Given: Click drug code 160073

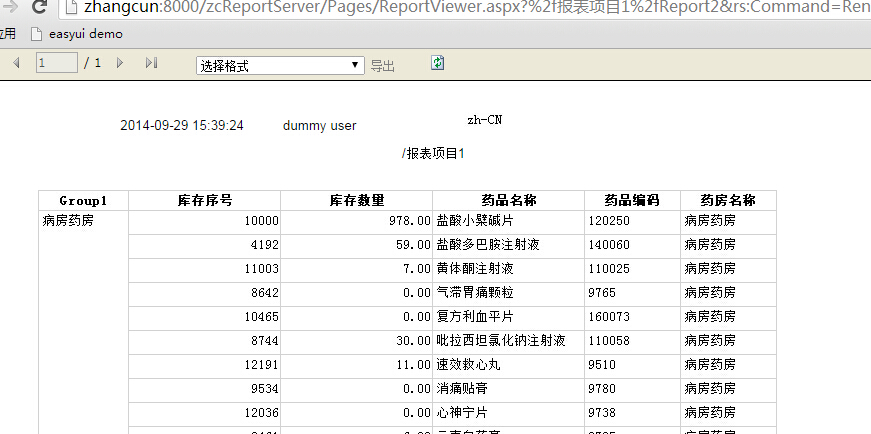Looking at the screenshot, I should click(609, 317).
